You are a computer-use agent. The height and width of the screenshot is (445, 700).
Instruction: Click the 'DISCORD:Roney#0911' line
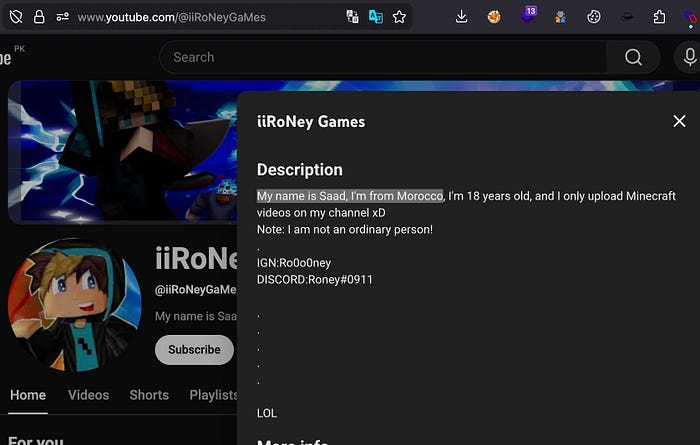[315, 279]
